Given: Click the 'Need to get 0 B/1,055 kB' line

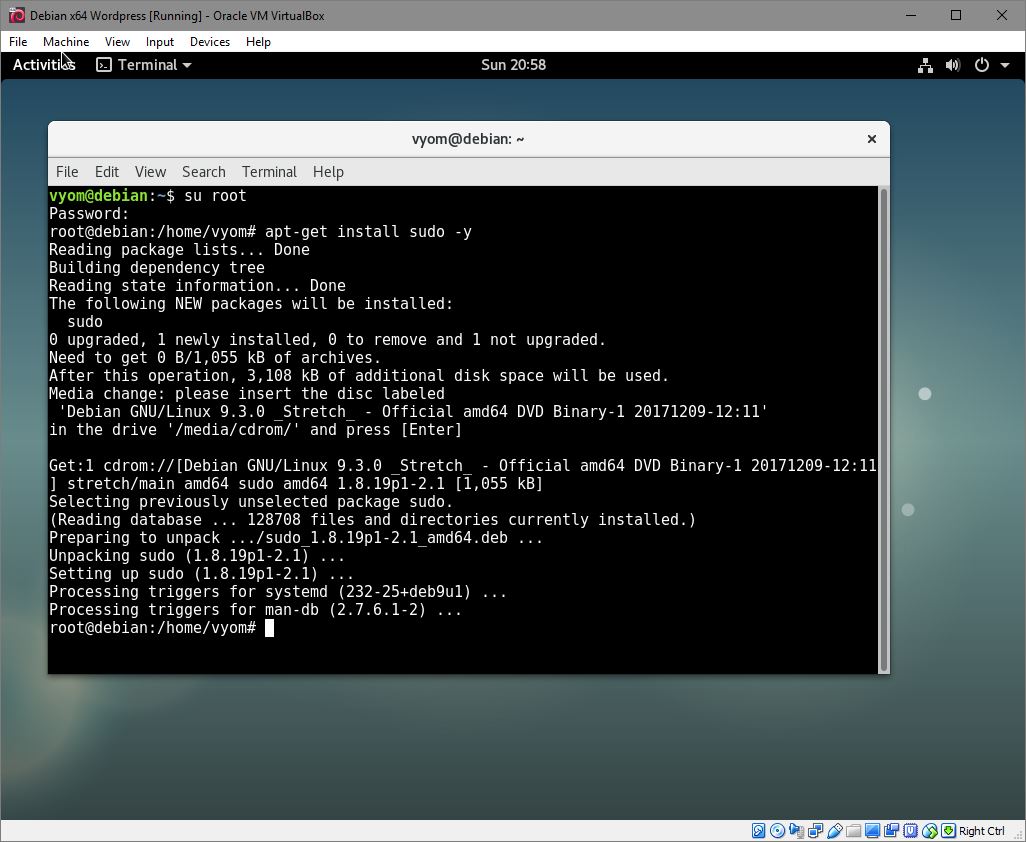Looking at the screenshot, I should point(215,357).
